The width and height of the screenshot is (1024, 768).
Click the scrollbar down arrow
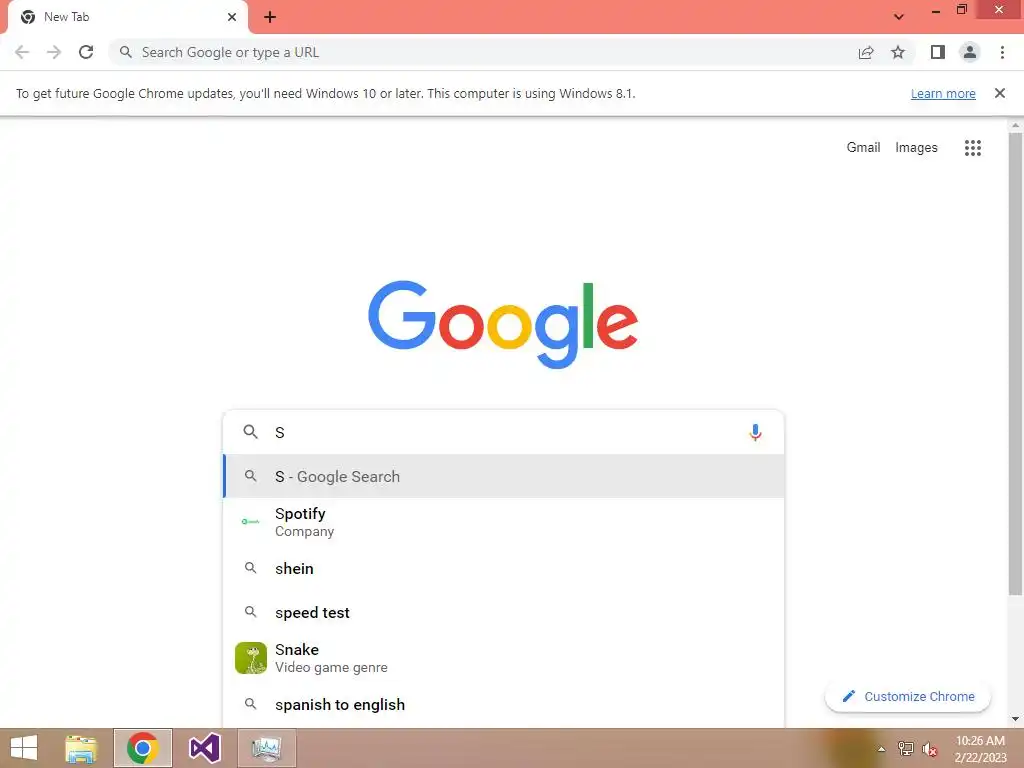click(1015, 719)
